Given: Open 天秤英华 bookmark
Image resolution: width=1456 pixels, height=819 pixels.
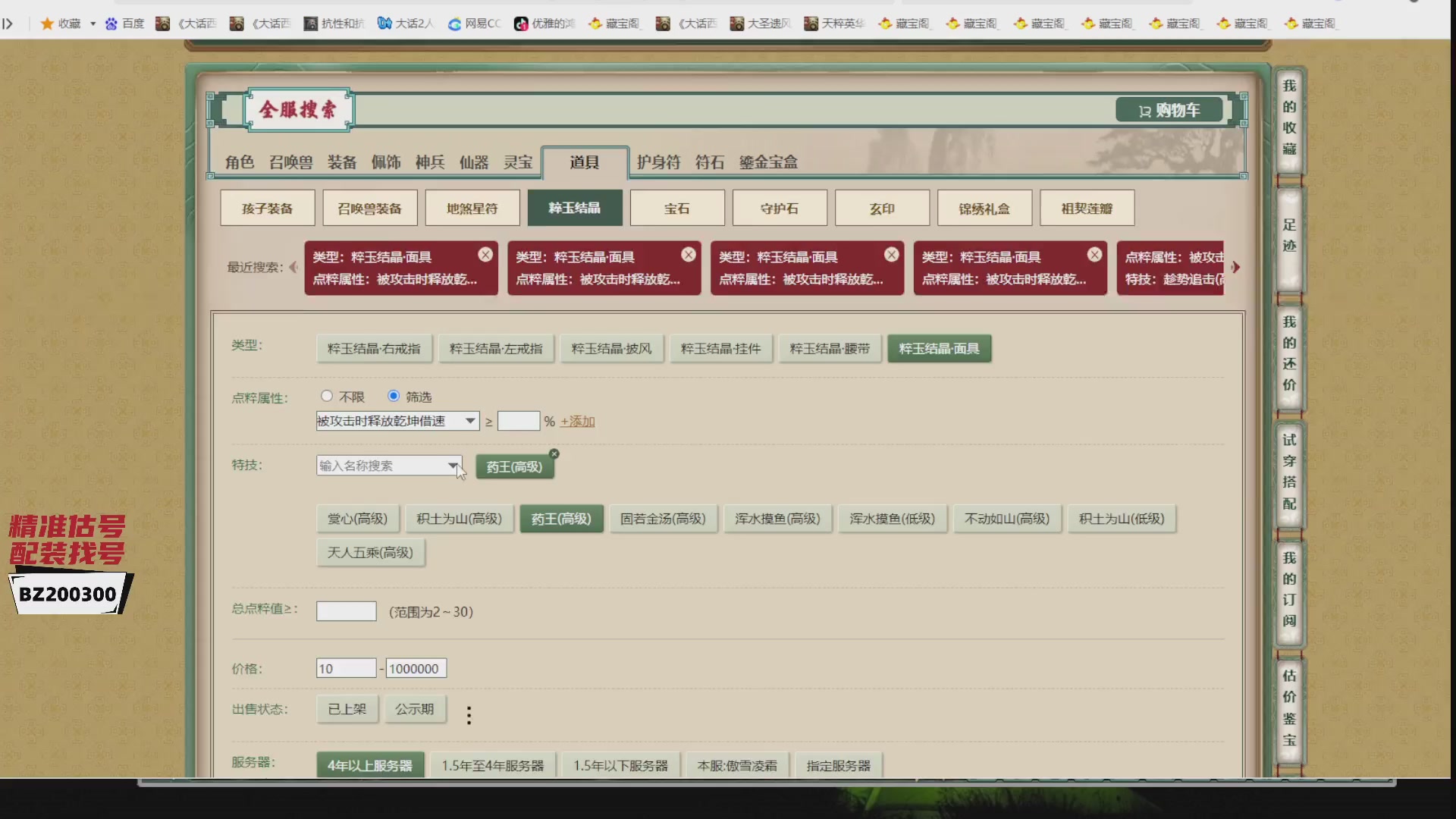Looking at the screenshot, I should 835,24.
